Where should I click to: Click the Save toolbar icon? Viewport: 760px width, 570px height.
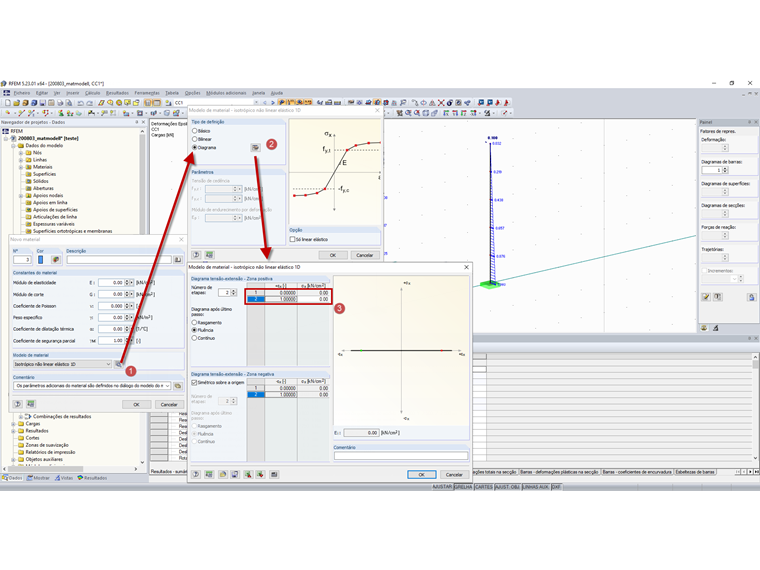pos(43,103)
